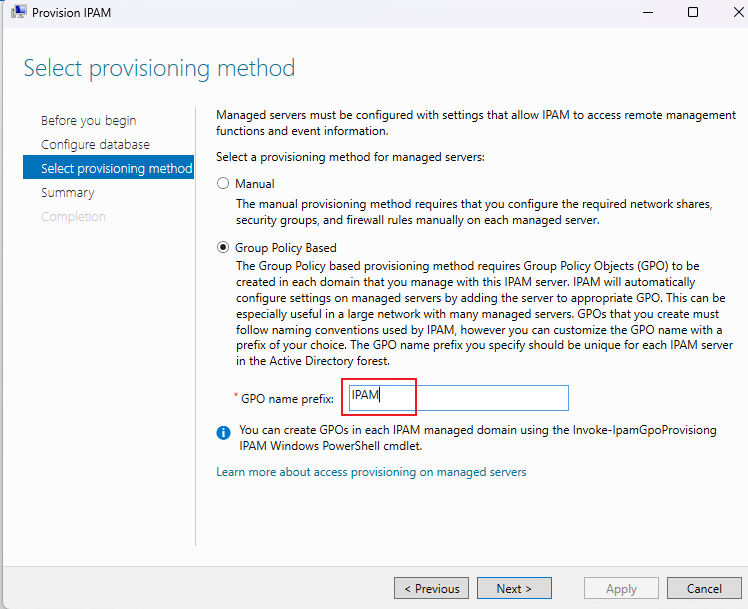The image size is (748, 609).
Task: Go to Summary step
Action: click(x=67, y=193)
